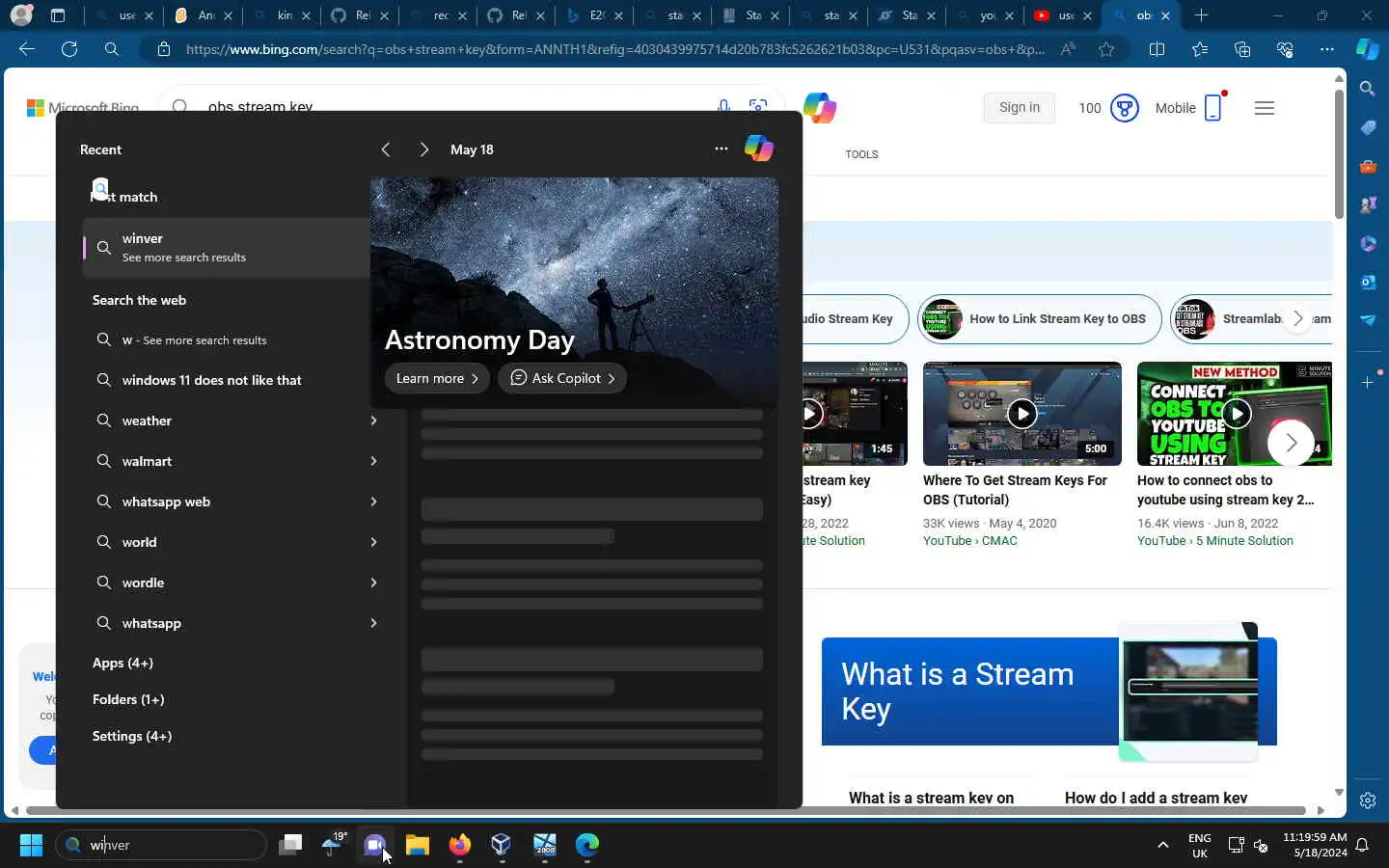The image size is (1389, 868).
Task: Open Firefox from the taskbar
Action: 460,845
